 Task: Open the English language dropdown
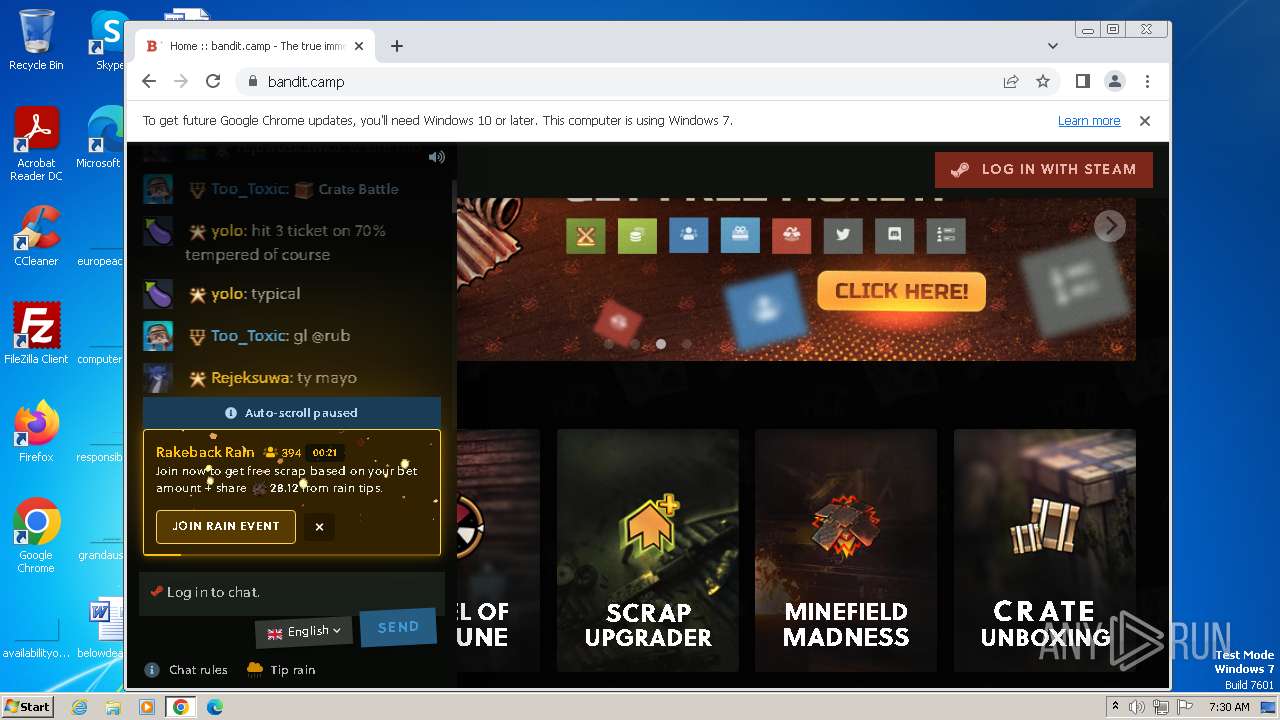click(304, 631)
